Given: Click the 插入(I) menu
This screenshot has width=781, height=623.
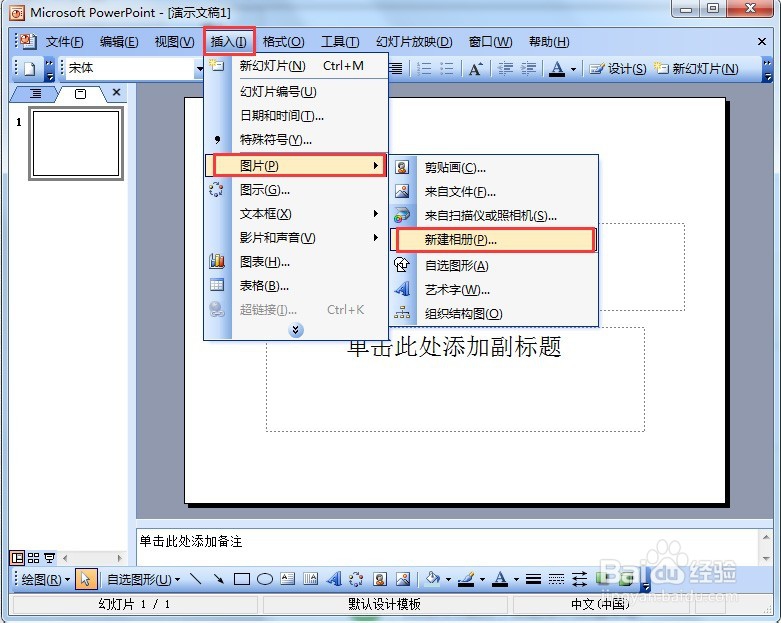Looking at the screenshot, I should [x=229, y=41].
